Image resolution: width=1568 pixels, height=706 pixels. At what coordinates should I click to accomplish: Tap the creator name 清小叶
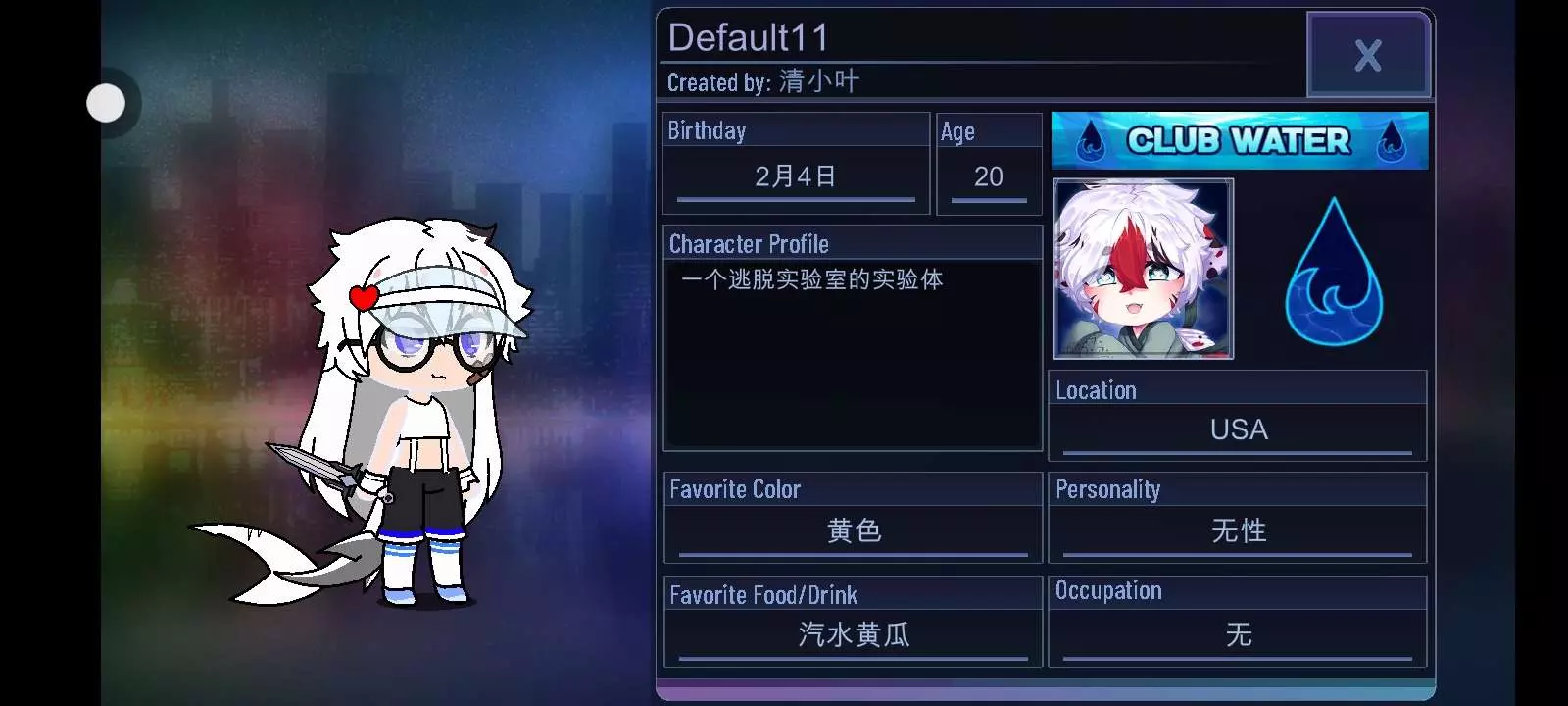coord(819,81)
